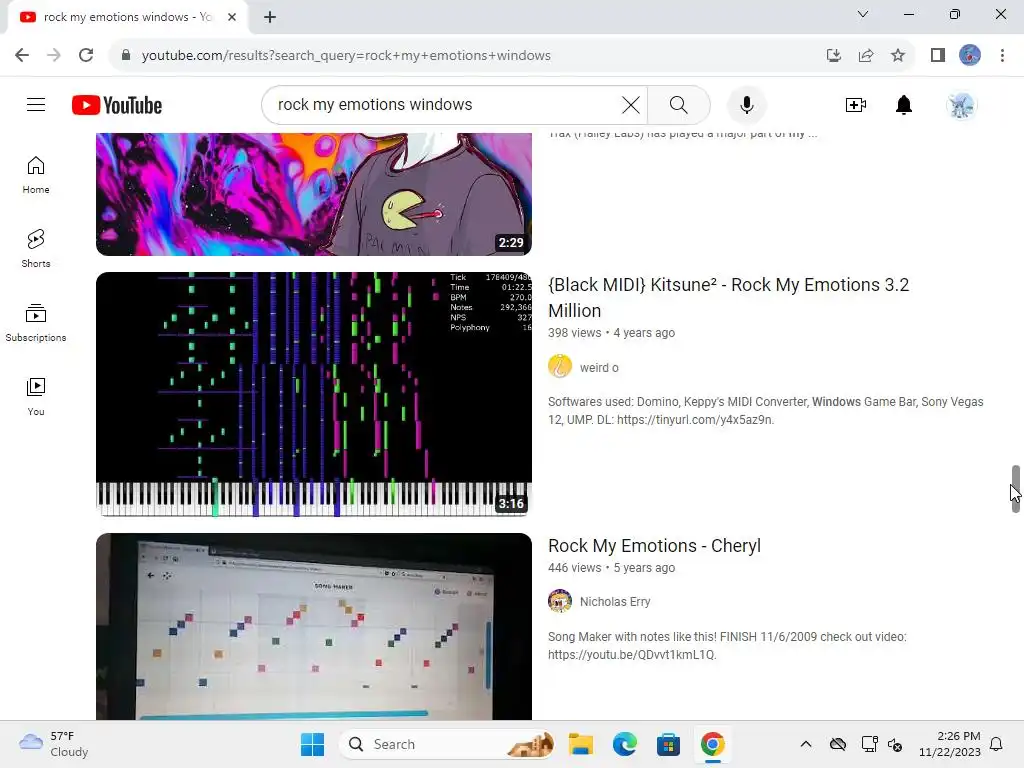Go to the YouTube logo homepage

[x=117, y=105]
